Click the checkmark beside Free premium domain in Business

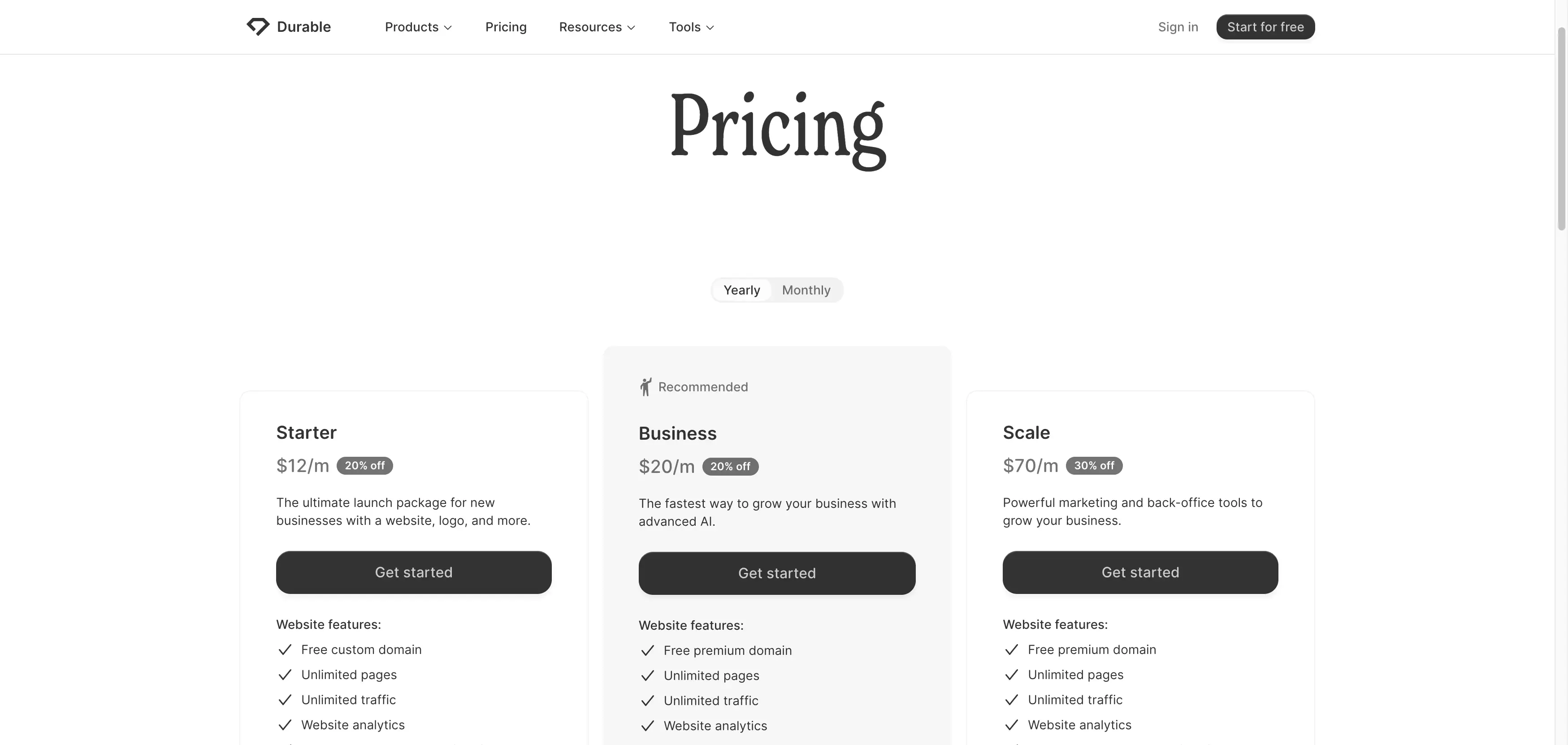(x=647, y=650)
